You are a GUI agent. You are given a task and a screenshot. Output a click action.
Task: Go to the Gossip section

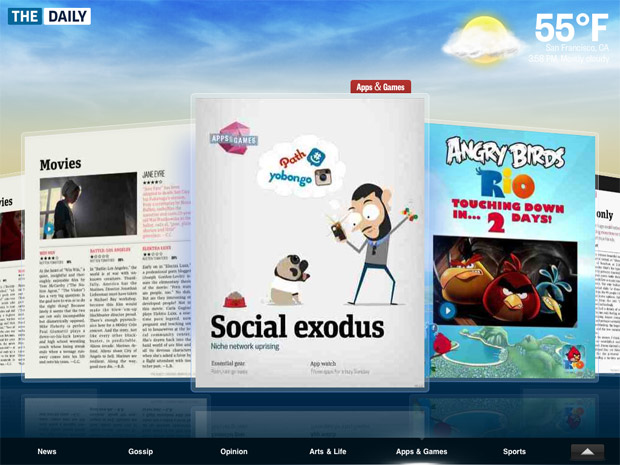tap(140, 451)
